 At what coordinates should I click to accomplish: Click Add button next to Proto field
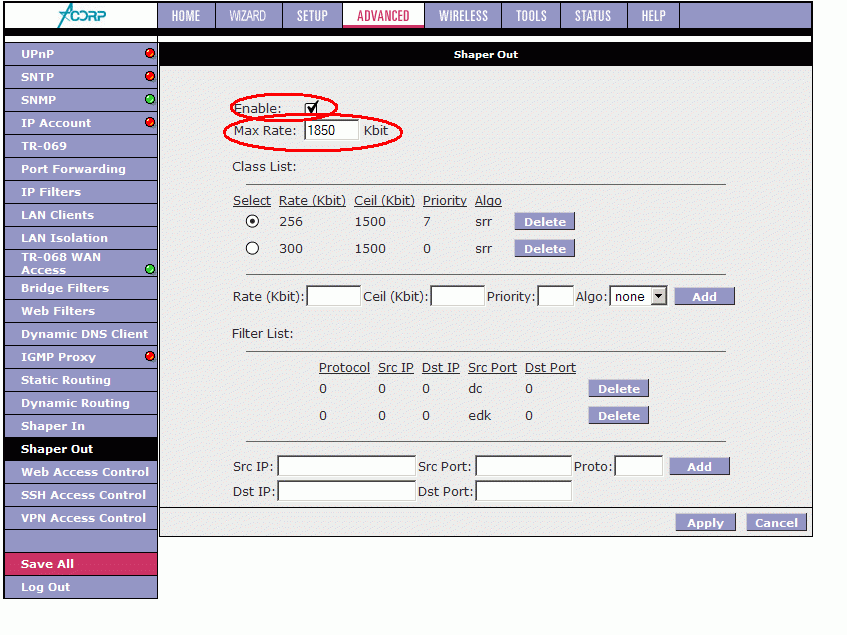(x=700, y=467)
